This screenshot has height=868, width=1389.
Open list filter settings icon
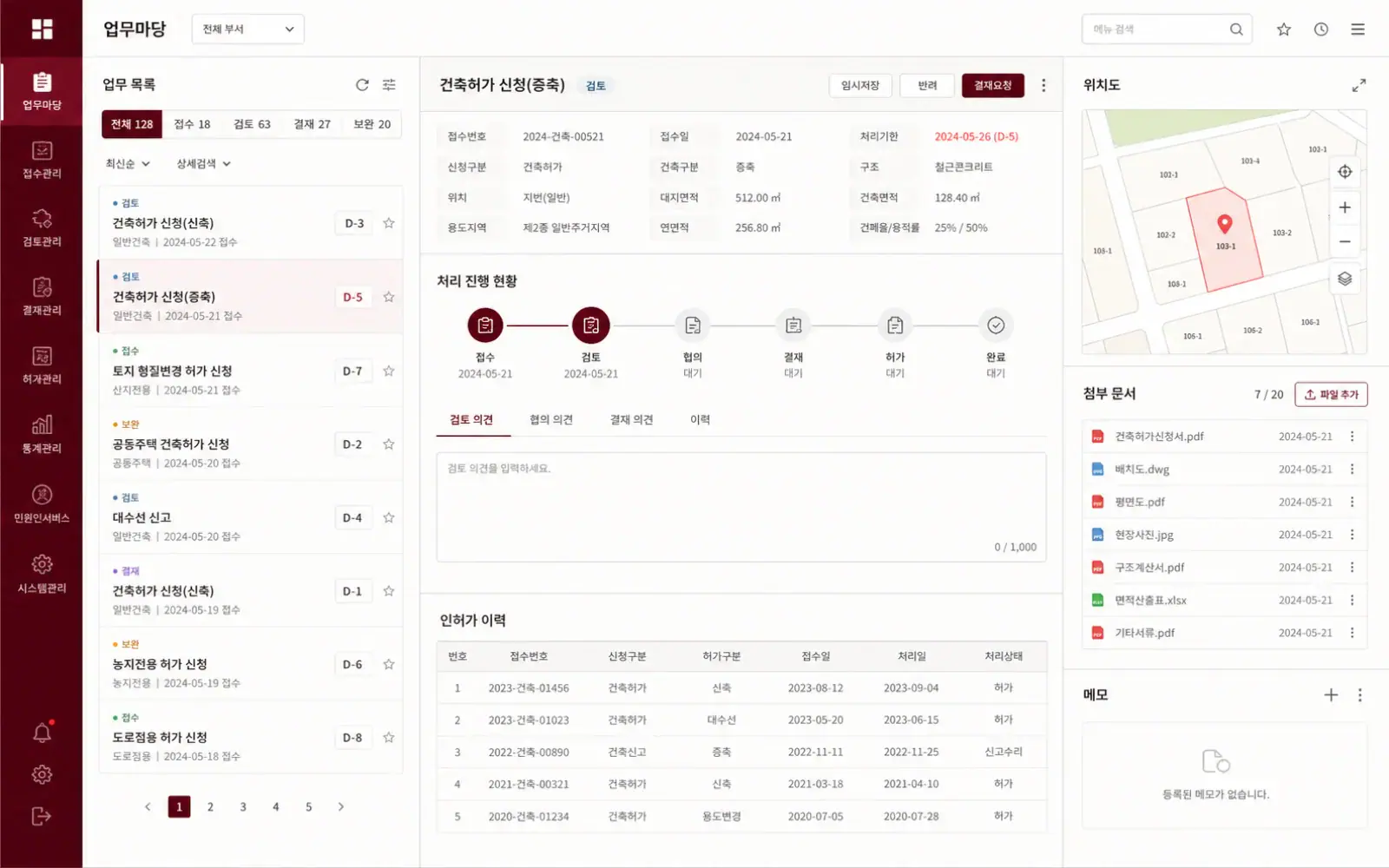389,84
